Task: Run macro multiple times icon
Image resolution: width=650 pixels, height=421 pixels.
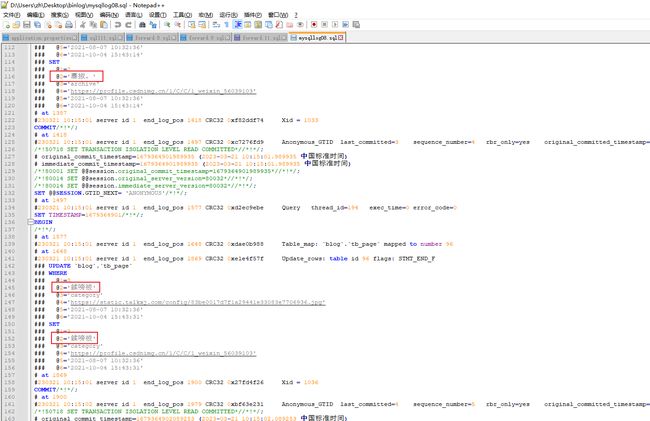Action: tap(345, 25)
